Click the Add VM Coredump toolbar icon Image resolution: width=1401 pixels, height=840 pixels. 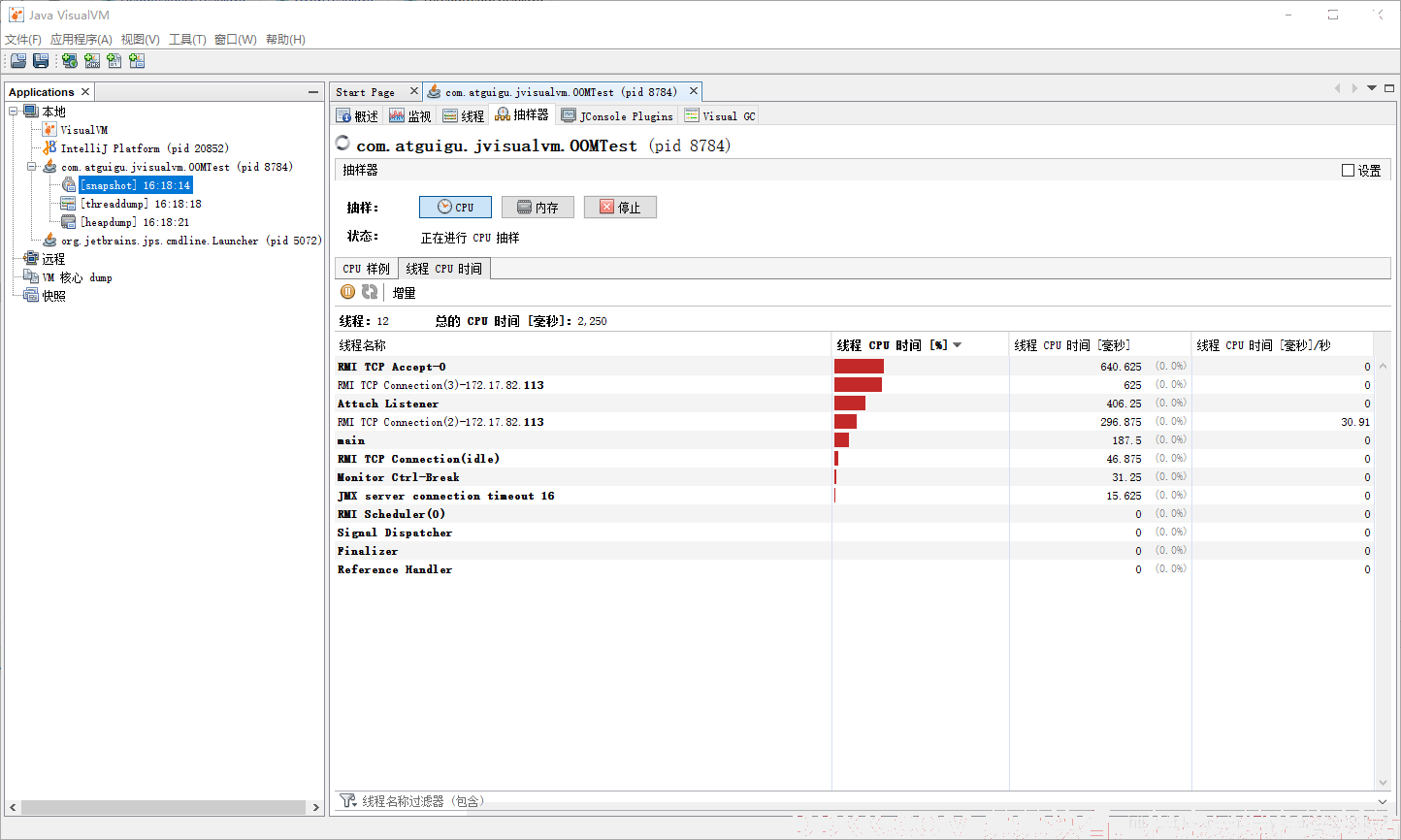114,60
